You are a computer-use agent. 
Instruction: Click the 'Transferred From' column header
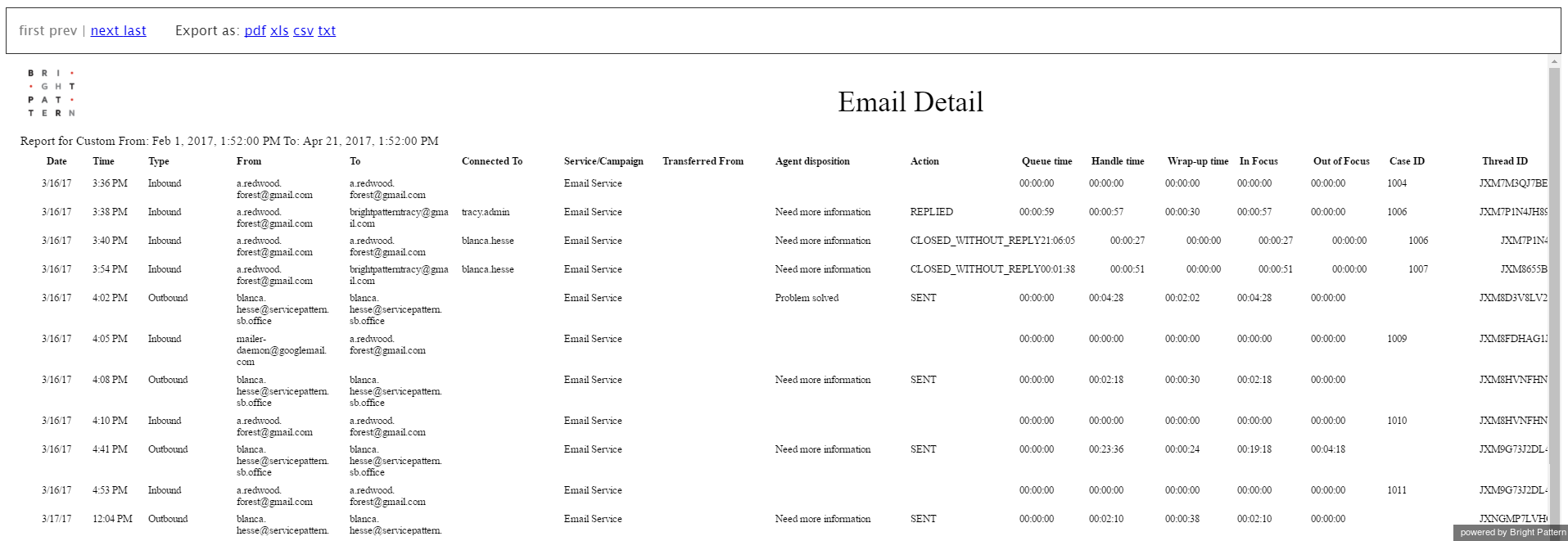pos(703,161)
